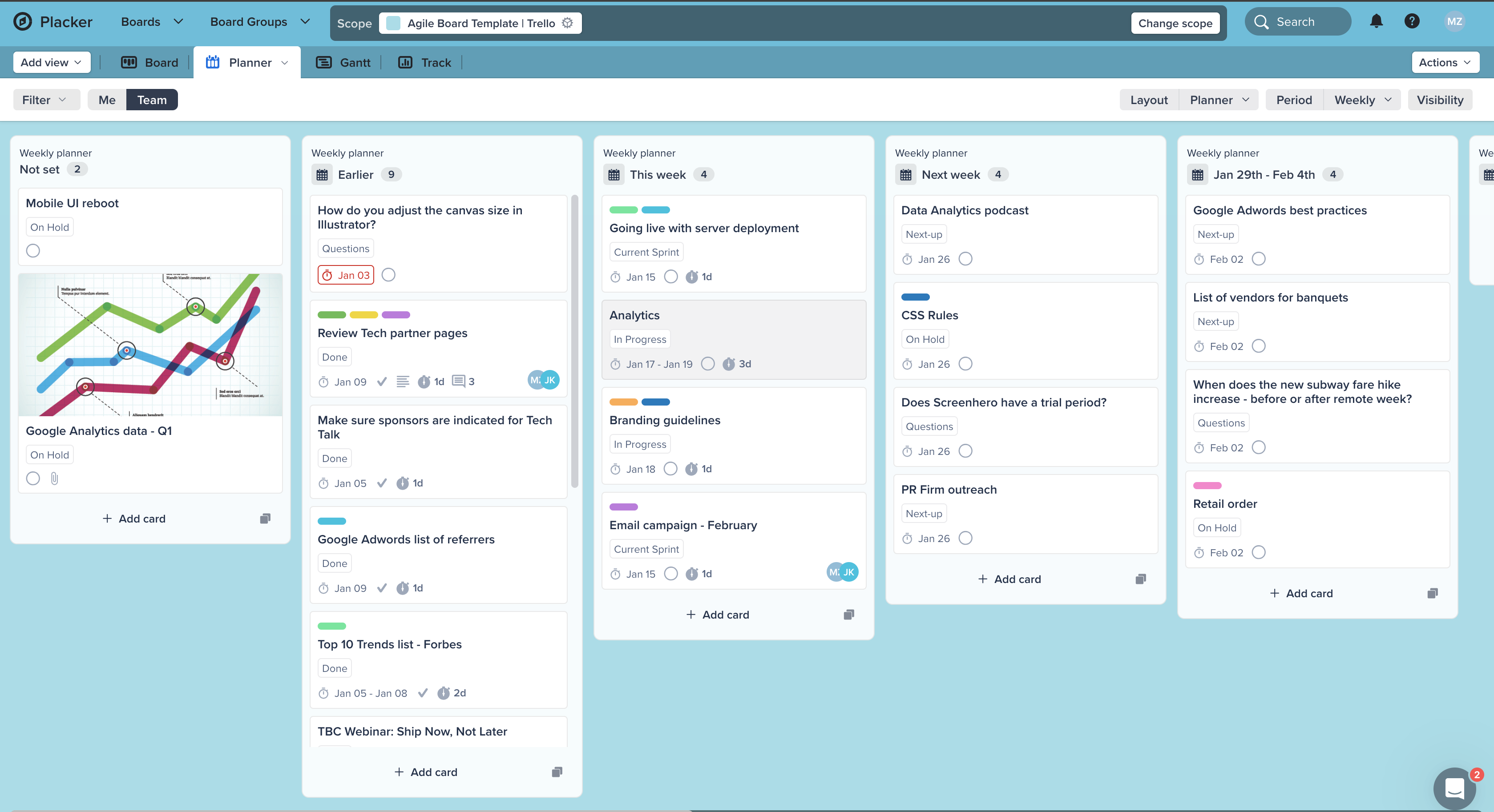Click the calendar icon beside Earlier

[x=323, y=174]
